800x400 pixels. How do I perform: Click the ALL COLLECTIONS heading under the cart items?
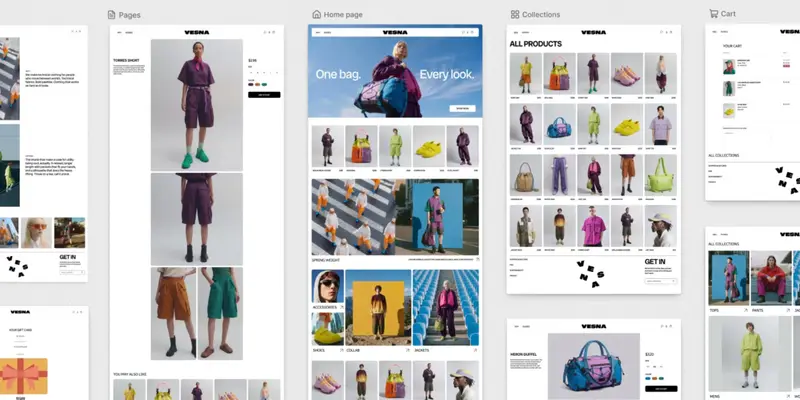tap(723, 156)
